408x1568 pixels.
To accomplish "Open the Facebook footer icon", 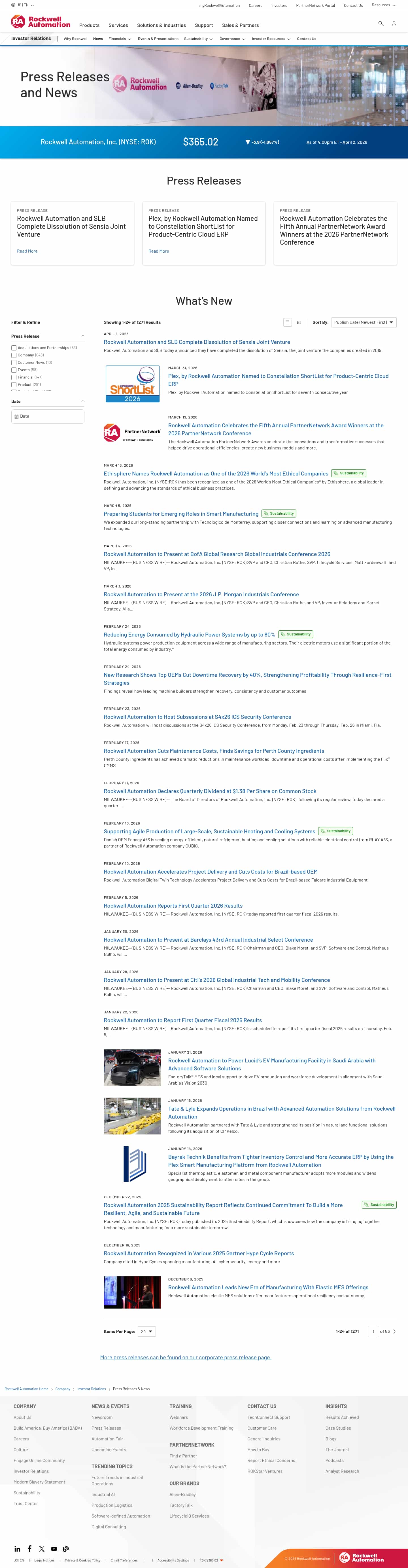I will [29, 1548].
